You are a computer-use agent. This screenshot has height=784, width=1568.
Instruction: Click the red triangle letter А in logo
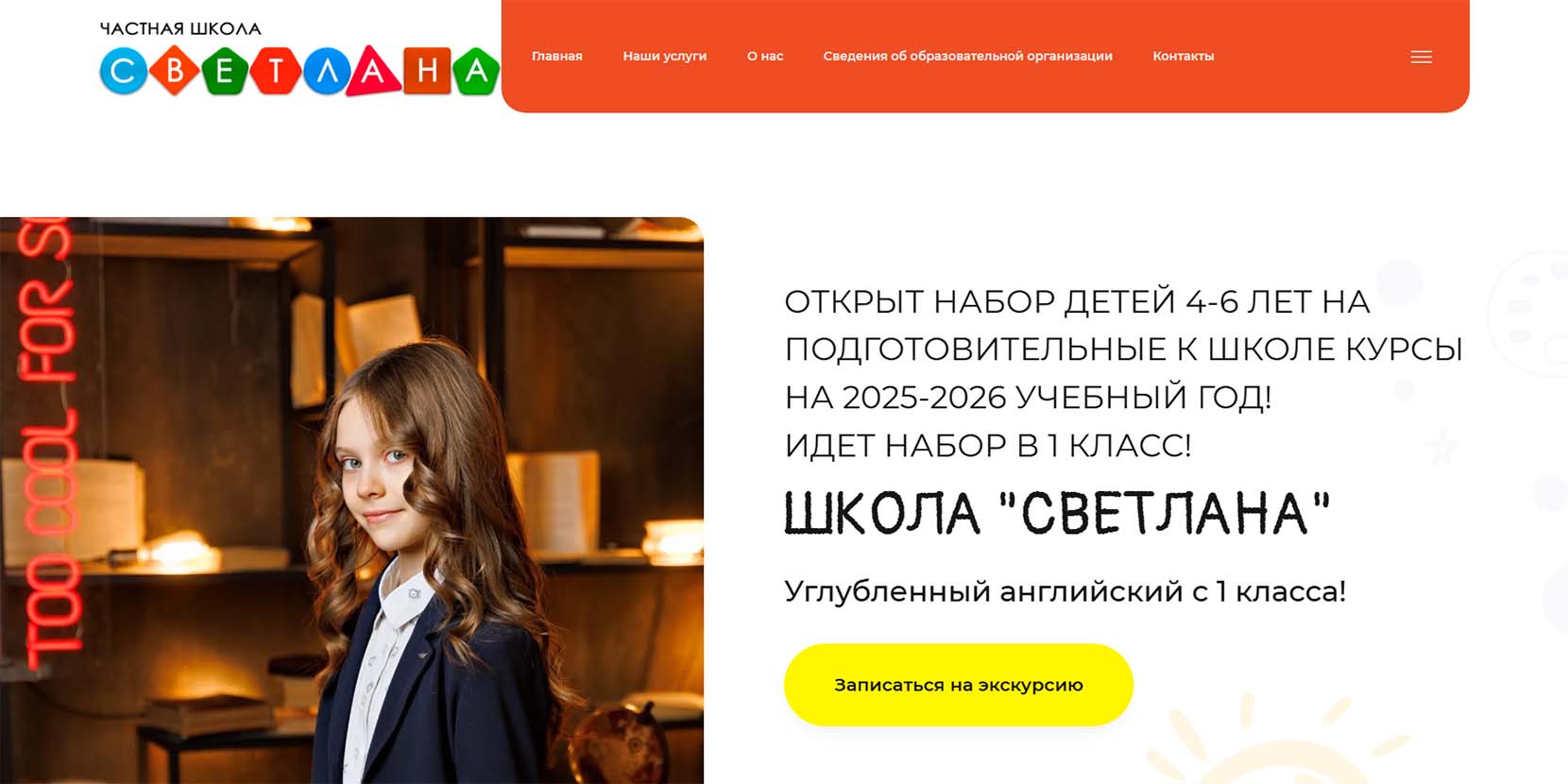pos(374,72)
